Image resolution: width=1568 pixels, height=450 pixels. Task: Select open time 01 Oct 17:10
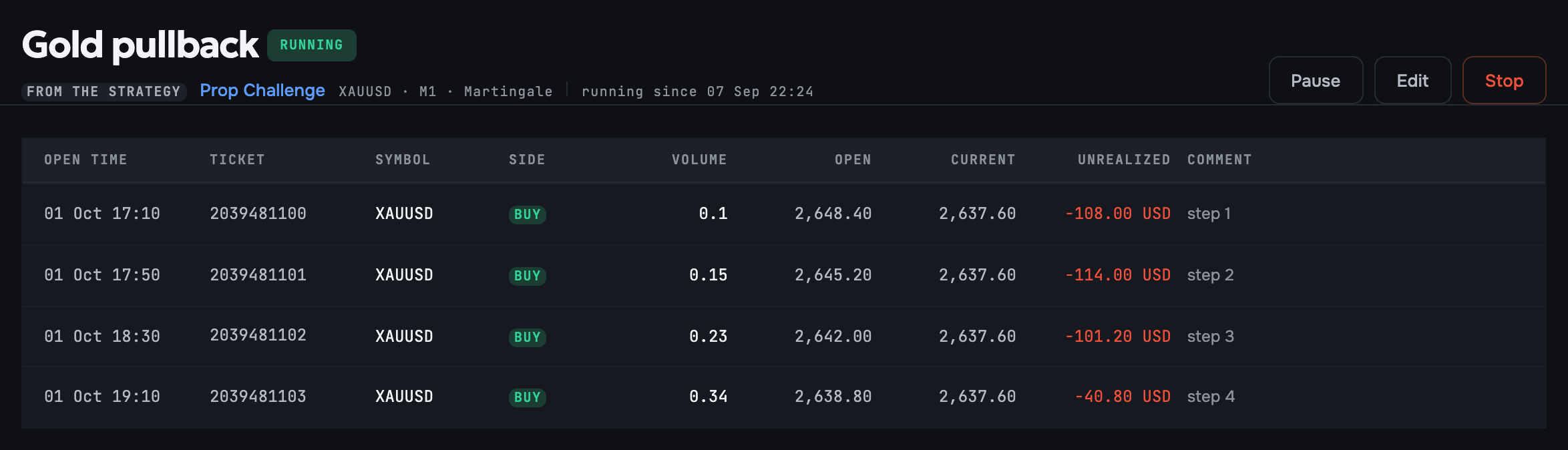(102, 214)
